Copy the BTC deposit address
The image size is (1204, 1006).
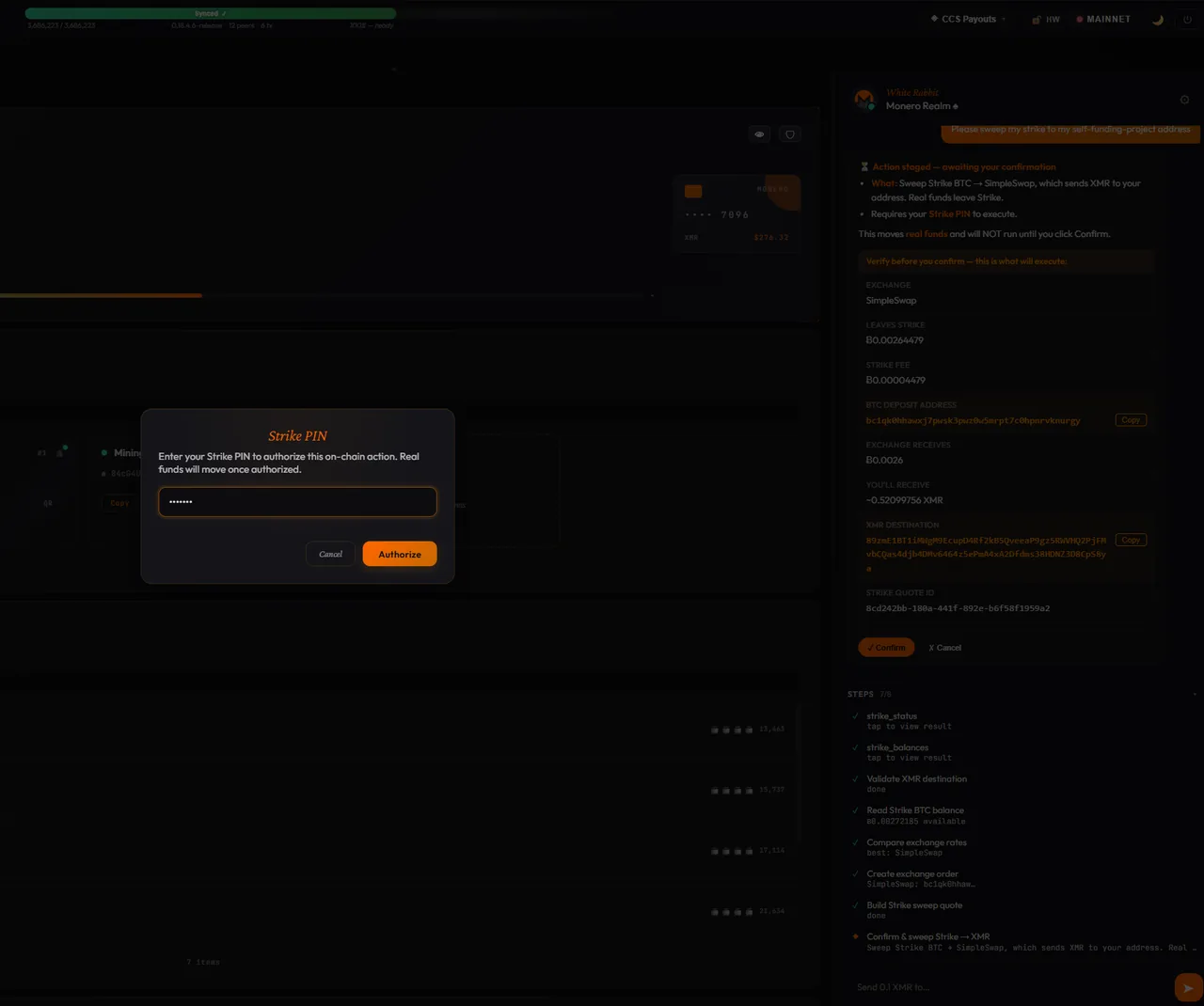(1131, 420)
